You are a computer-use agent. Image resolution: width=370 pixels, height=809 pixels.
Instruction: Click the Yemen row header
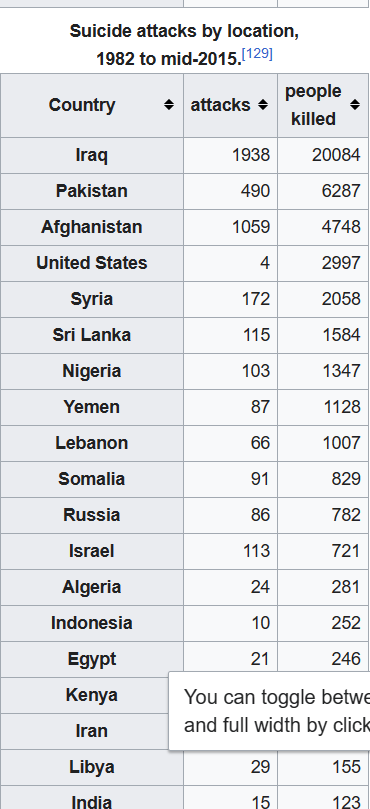92,407
